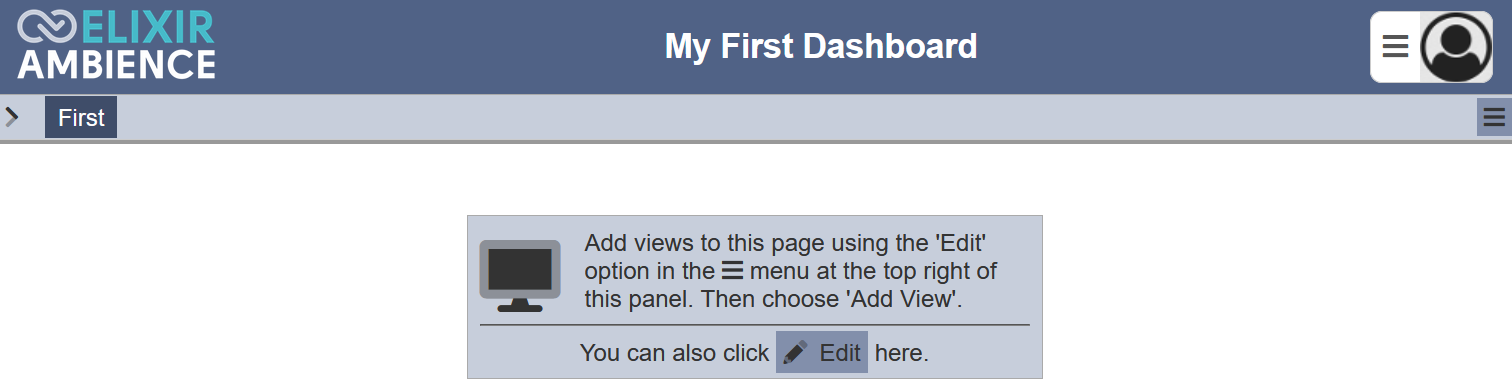Click the Elixir Ambience logo
Screen dimensions: 1512x384
116,45
